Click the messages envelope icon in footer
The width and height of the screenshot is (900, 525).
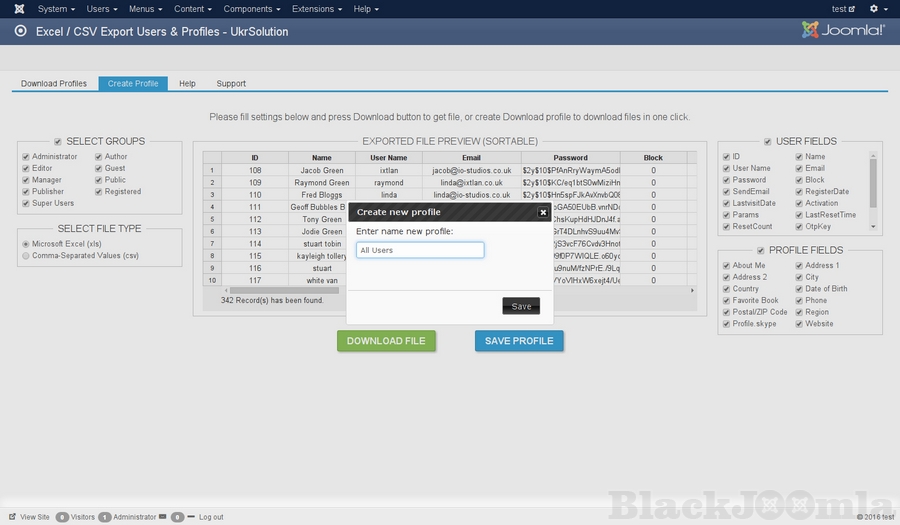(x=163, y=517)
